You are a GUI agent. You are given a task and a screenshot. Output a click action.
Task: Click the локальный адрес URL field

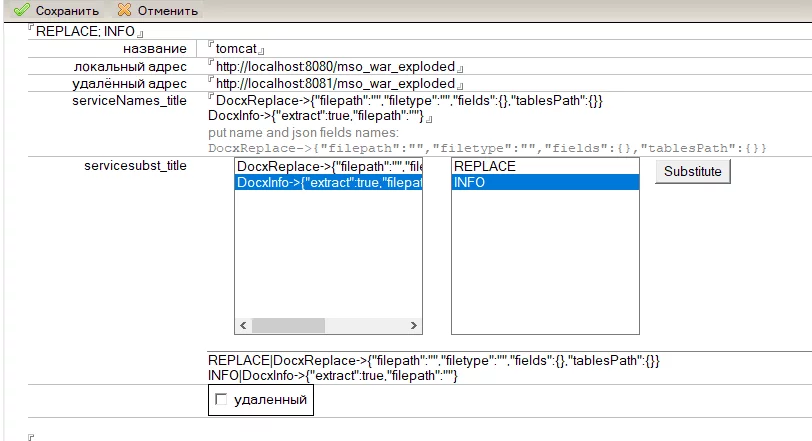pos(335,66)
